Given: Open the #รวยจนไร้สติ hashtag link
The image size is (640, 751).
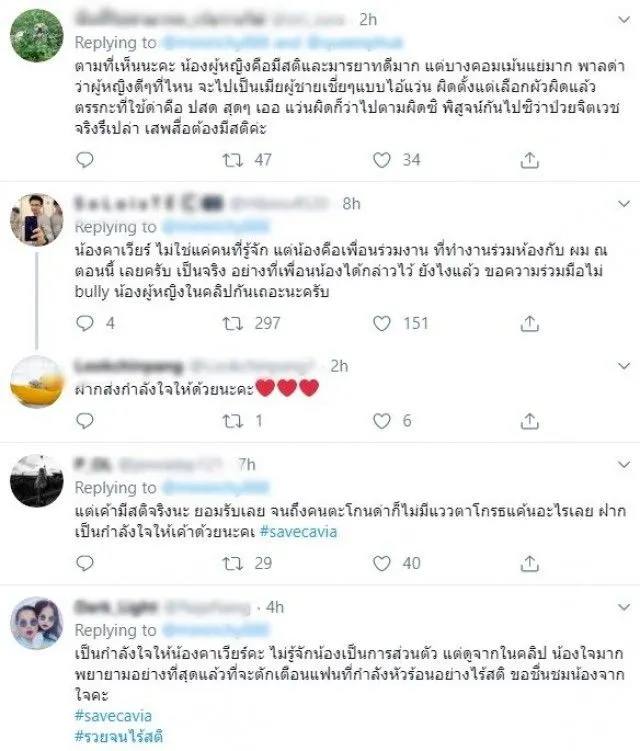Looking at the screenshot, I should click(x=119, y=736).
